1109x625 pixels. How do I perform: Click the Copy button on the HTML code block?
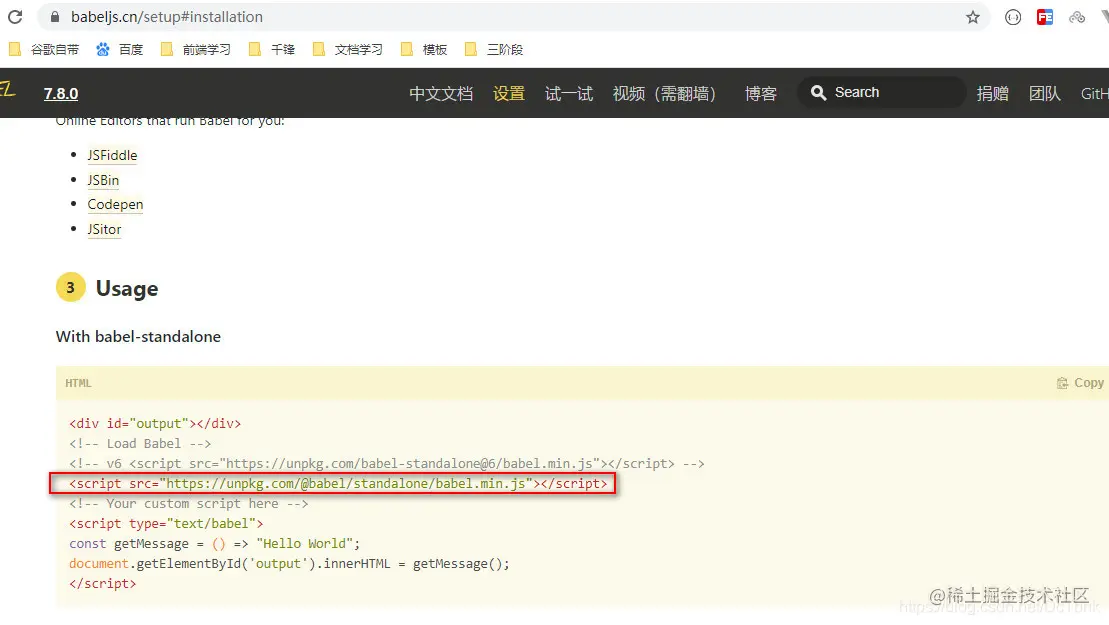pyautogui.click(x=1080, y=382)
